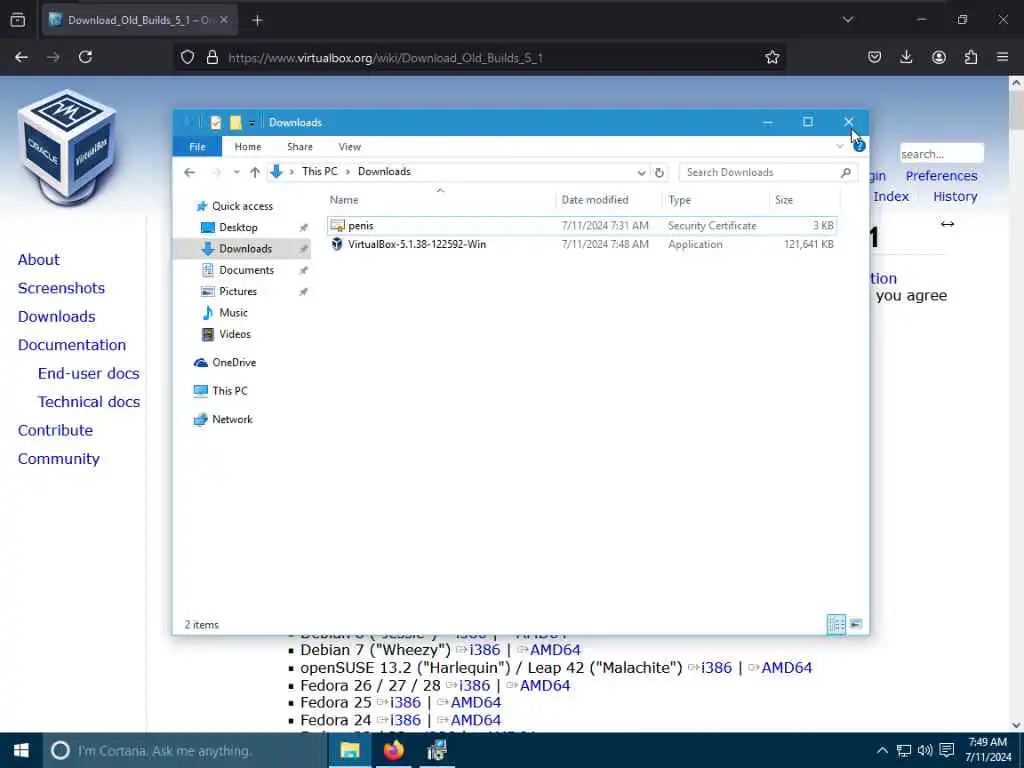Go back in Explorer navigation
Viewport: 1024px width, 768px height.
(189, 172)
